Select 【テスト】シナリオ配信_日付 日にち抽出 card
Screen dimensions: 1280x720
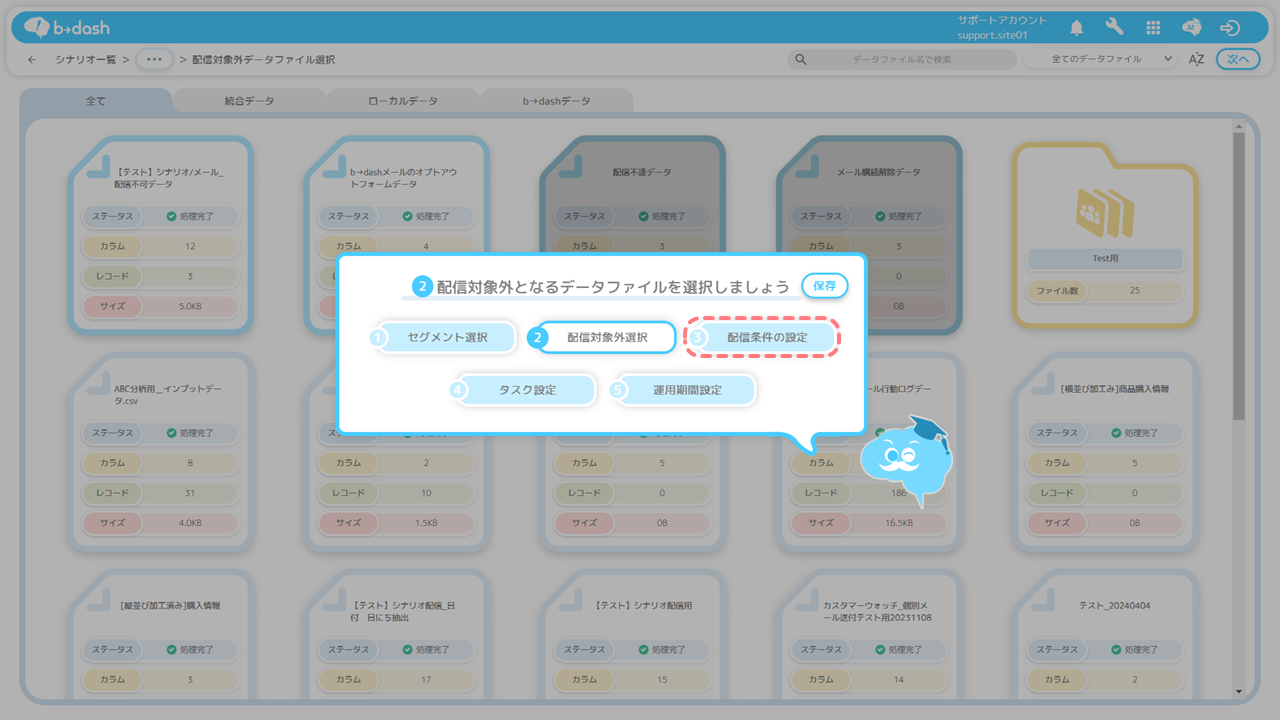click(x=396, y=635)
